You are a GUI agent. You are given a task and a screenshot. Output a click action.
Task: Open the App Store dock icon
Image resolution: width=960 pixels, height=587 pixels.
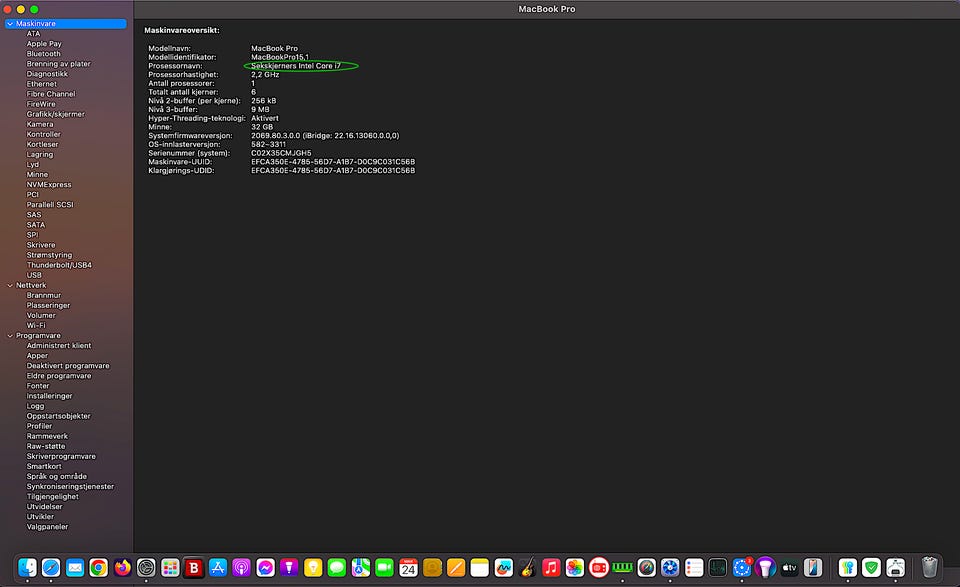(x=217, y=567)
